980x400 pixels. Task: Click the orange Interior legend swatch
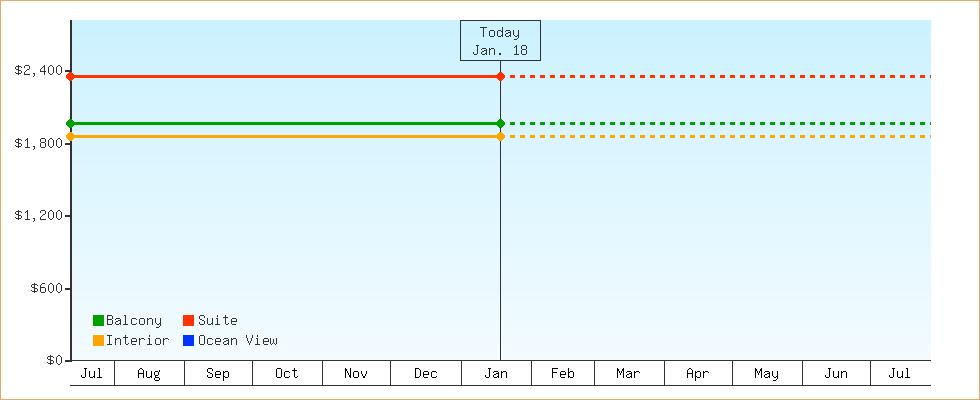pyautogui.click(x=98, y=341)
